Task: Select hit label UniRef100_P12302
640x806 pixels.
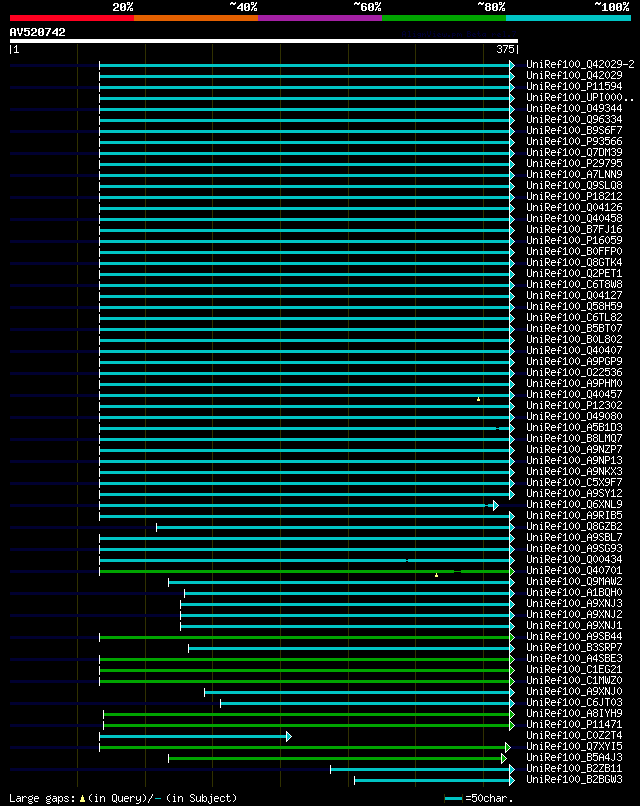Action: click(x=574, y=405)
